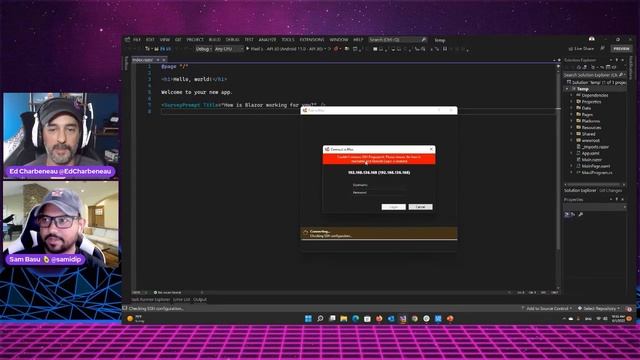Screen dimensions: 640x360
Task: Switch to Solution Explorer bottom tab
Action: pos(580,191)
